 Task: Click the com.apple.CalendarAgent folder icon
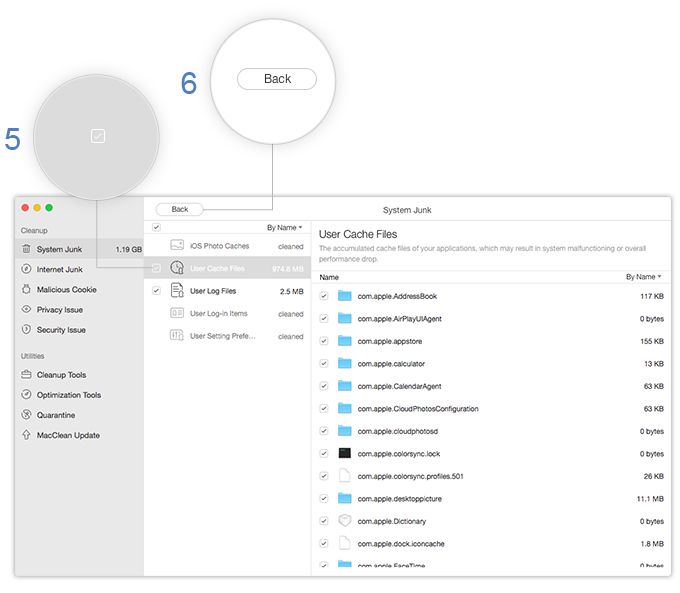point(345,386)
